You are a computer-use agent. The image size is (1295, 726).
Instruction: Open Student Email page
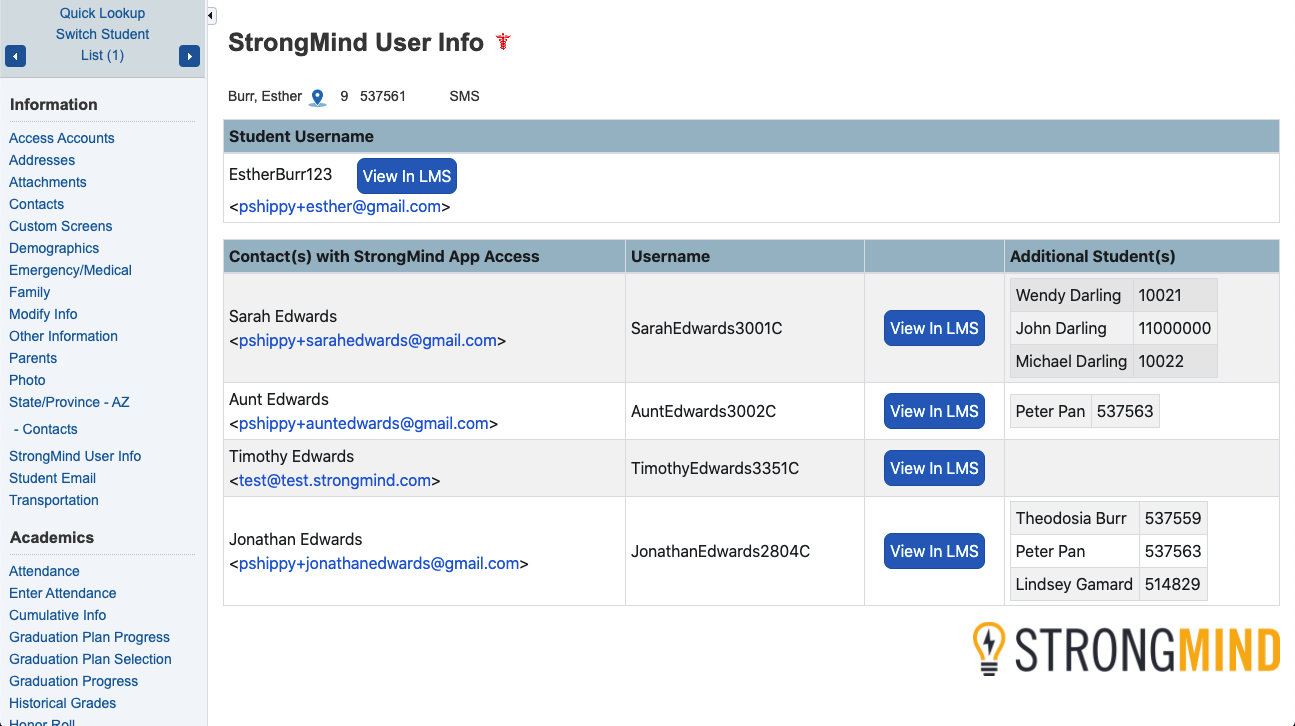pyautogui.click(x=53, y=478)
